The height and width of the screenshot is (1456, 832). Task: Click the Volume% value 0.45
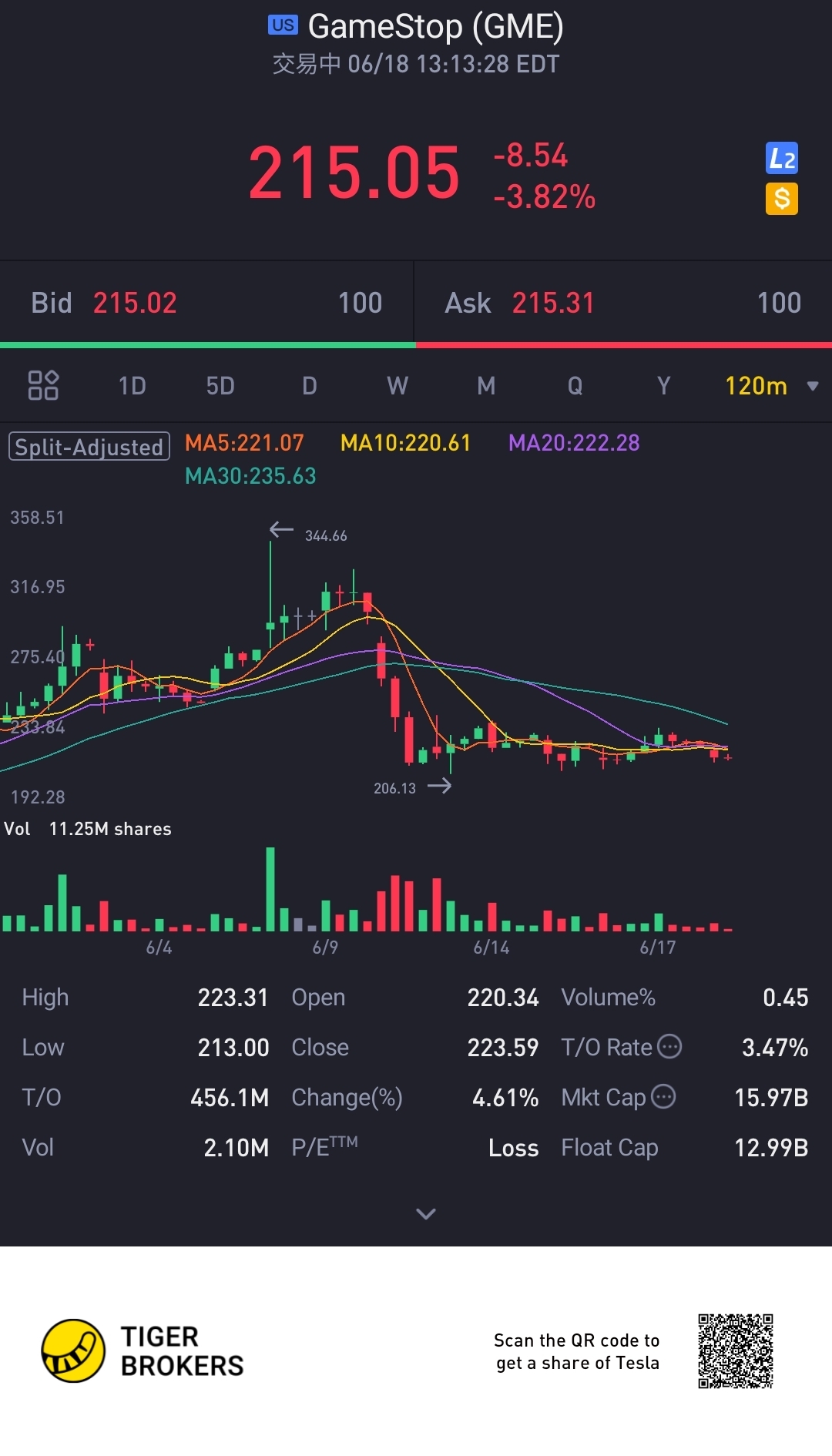coord(786,998)
